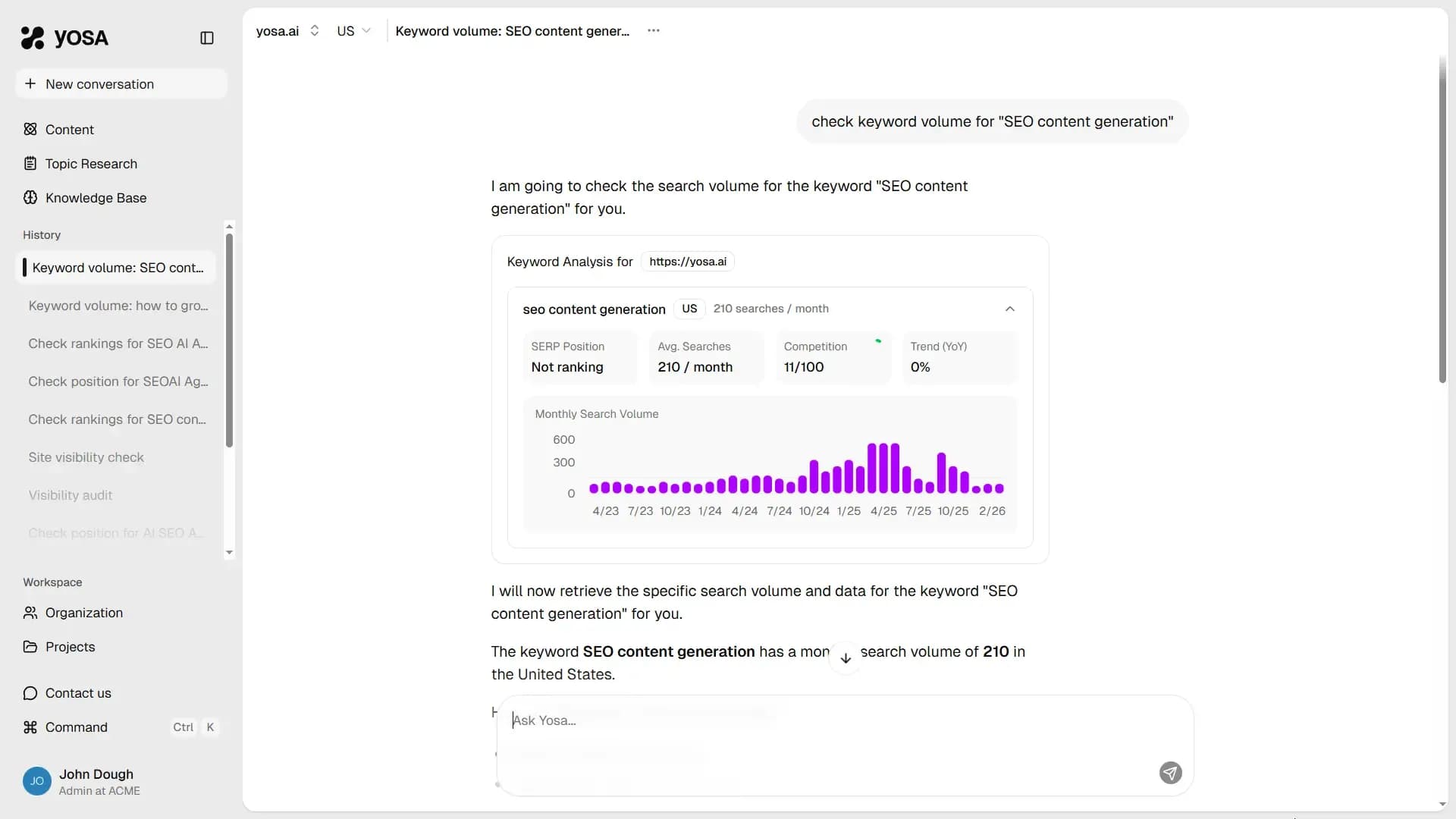
Task: Open Topic Research
Action: (x=121, y=164)
